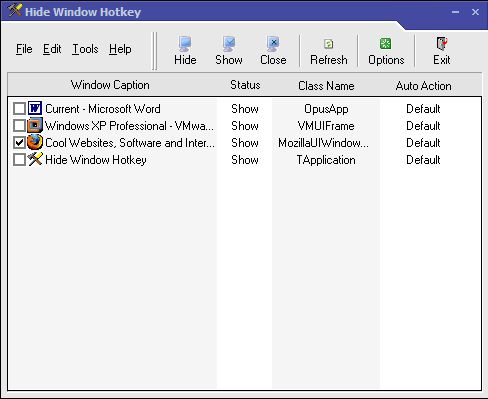Uncheck the Cool Websites Firefox row checkbox
The width and height of the screenshot is (488, 399).
(x=19, y=143)
